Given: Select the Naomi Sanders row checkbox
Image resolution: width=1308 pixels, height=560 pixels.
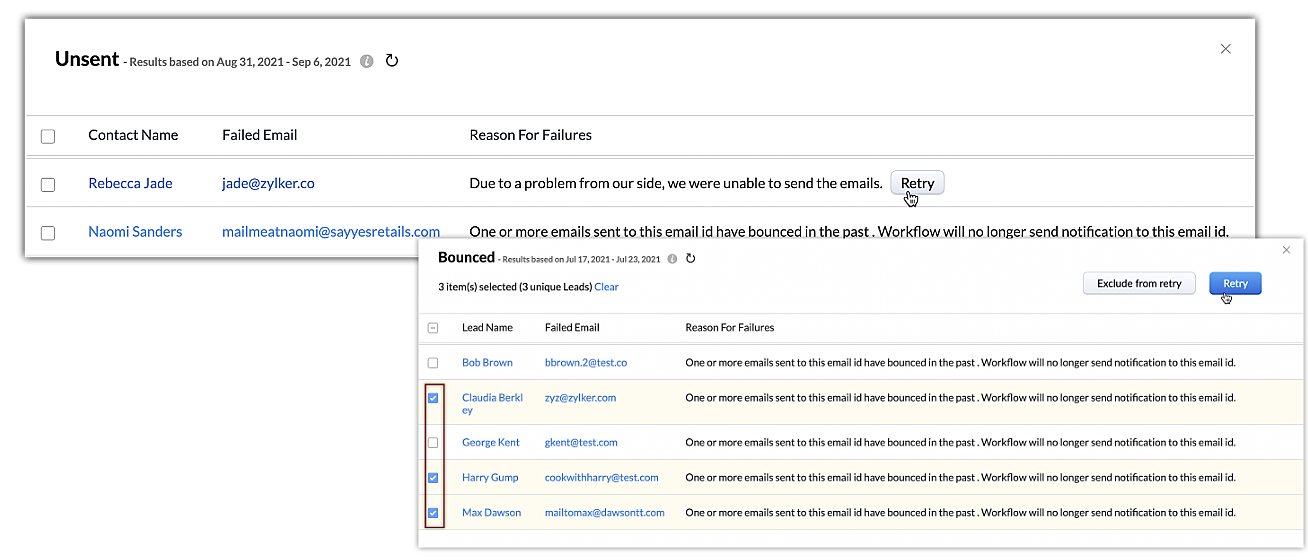Looking at the screenshot, I should coord(48,233).
